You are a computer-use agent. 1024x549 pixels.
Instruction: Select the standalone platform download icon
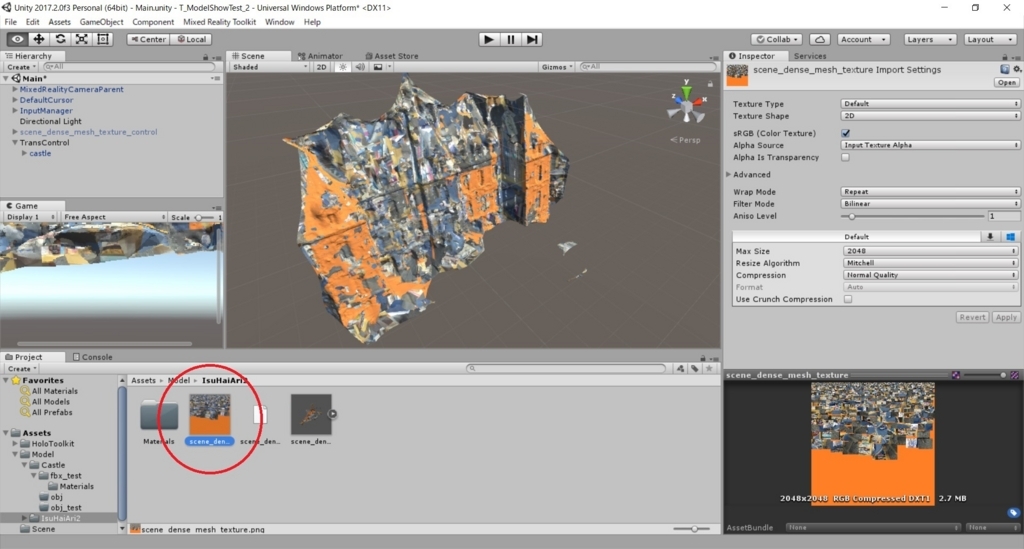(x=990, y=237)
